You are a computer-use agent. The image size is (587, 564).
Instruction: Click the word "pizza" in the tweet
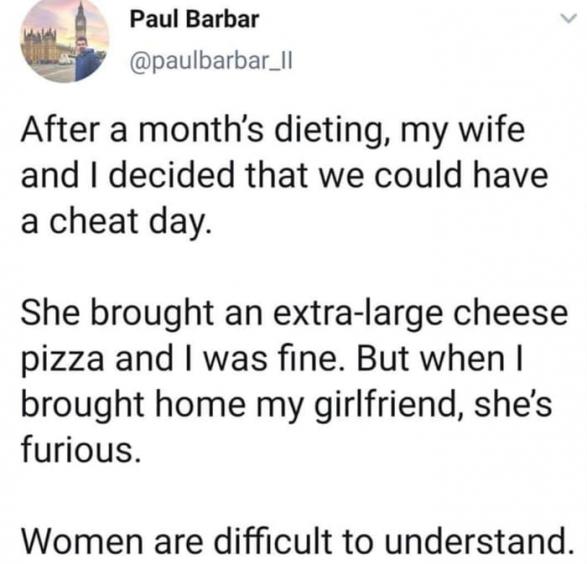click(63, 360)
